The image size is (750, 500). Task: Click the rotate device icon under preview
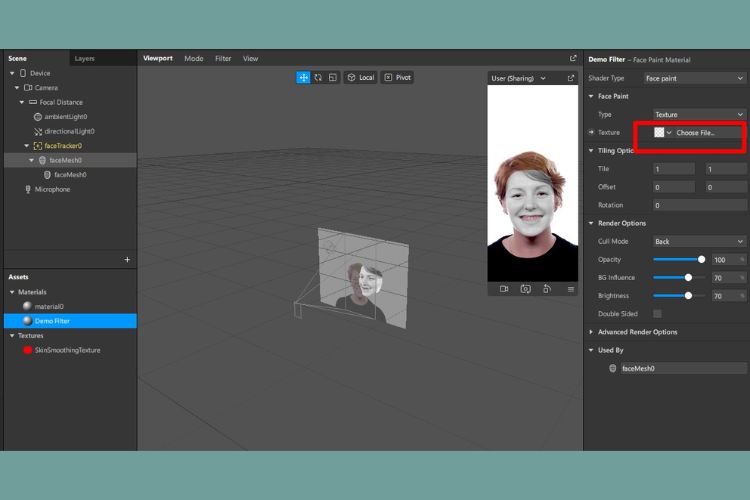pyautogui.click(x=547, y=289)
